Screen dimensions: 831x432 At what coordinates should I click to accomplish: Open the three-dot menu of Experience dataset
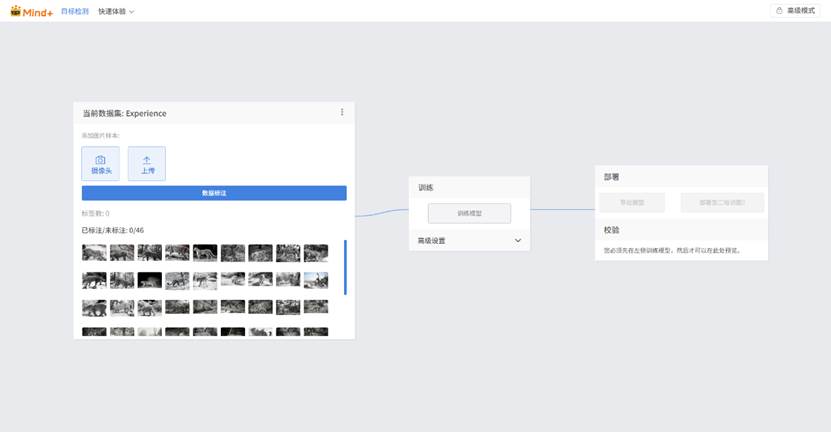tap(342, 113)
